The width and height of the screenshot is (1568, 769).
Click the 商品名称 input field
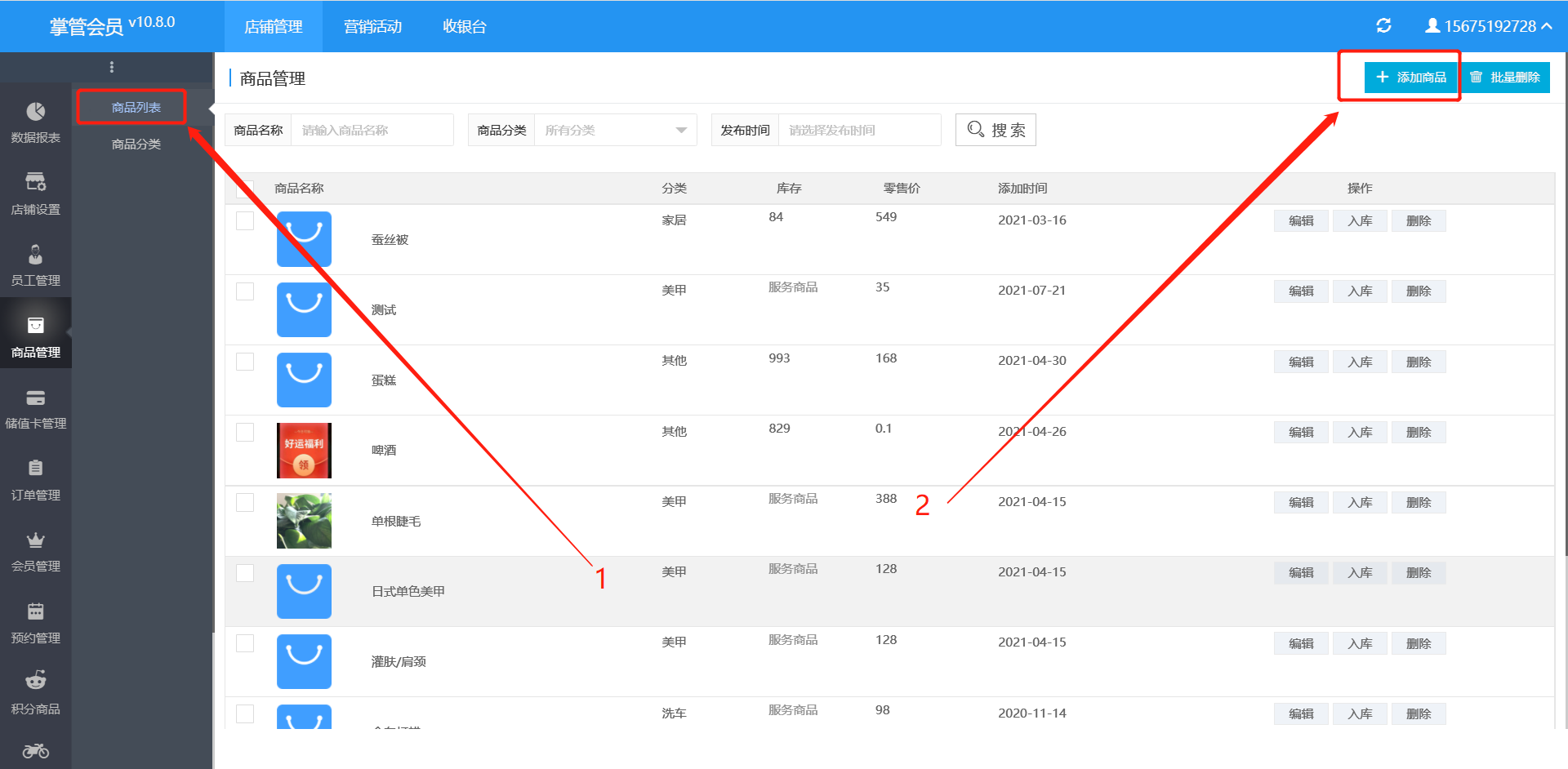372,131
